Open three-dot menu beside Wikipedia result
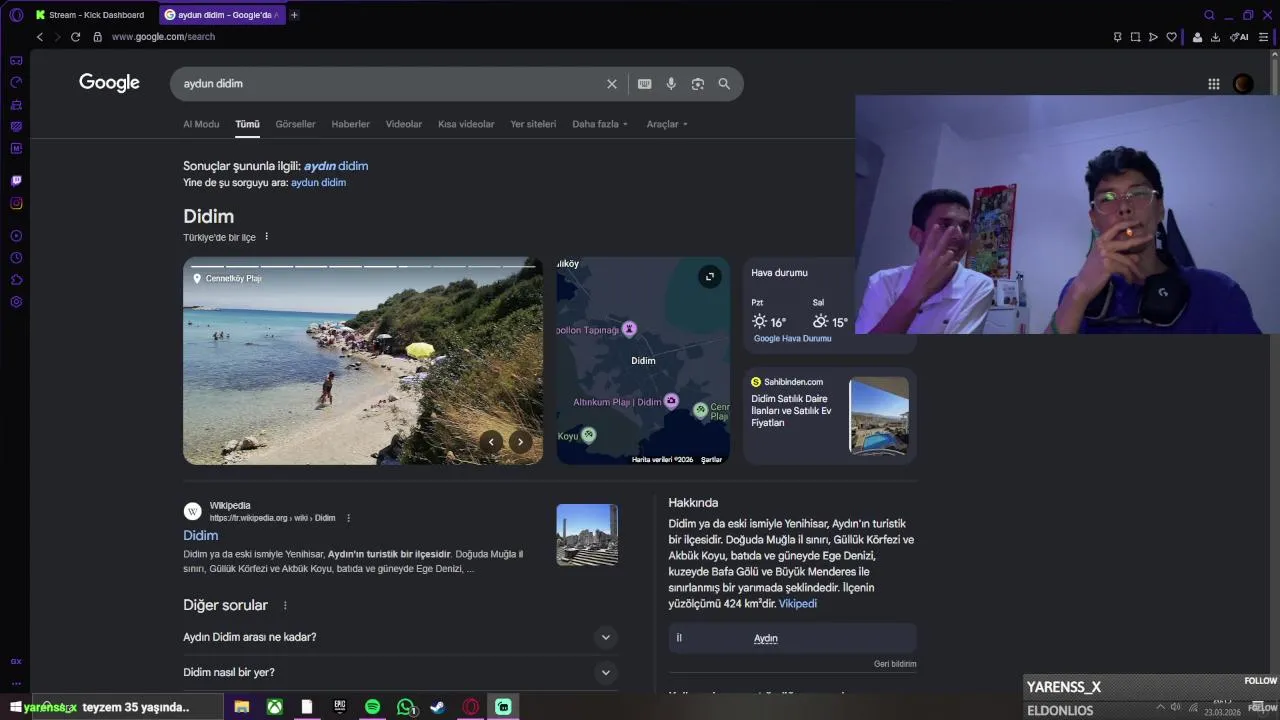 point(348,518)
